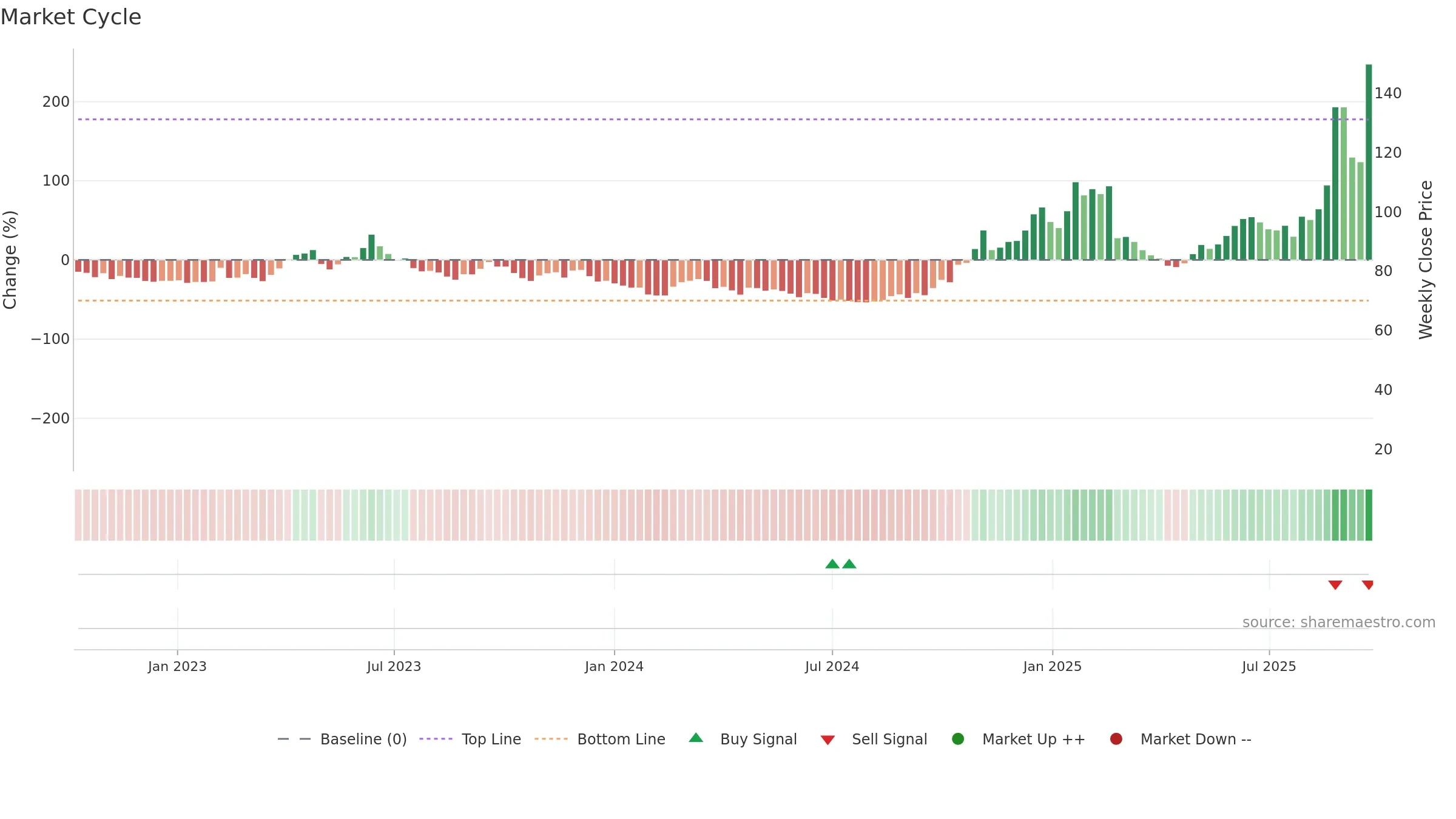
Task: Click the Market Cycle chart title
Action: pyautogui.click(x=71, y=17)
